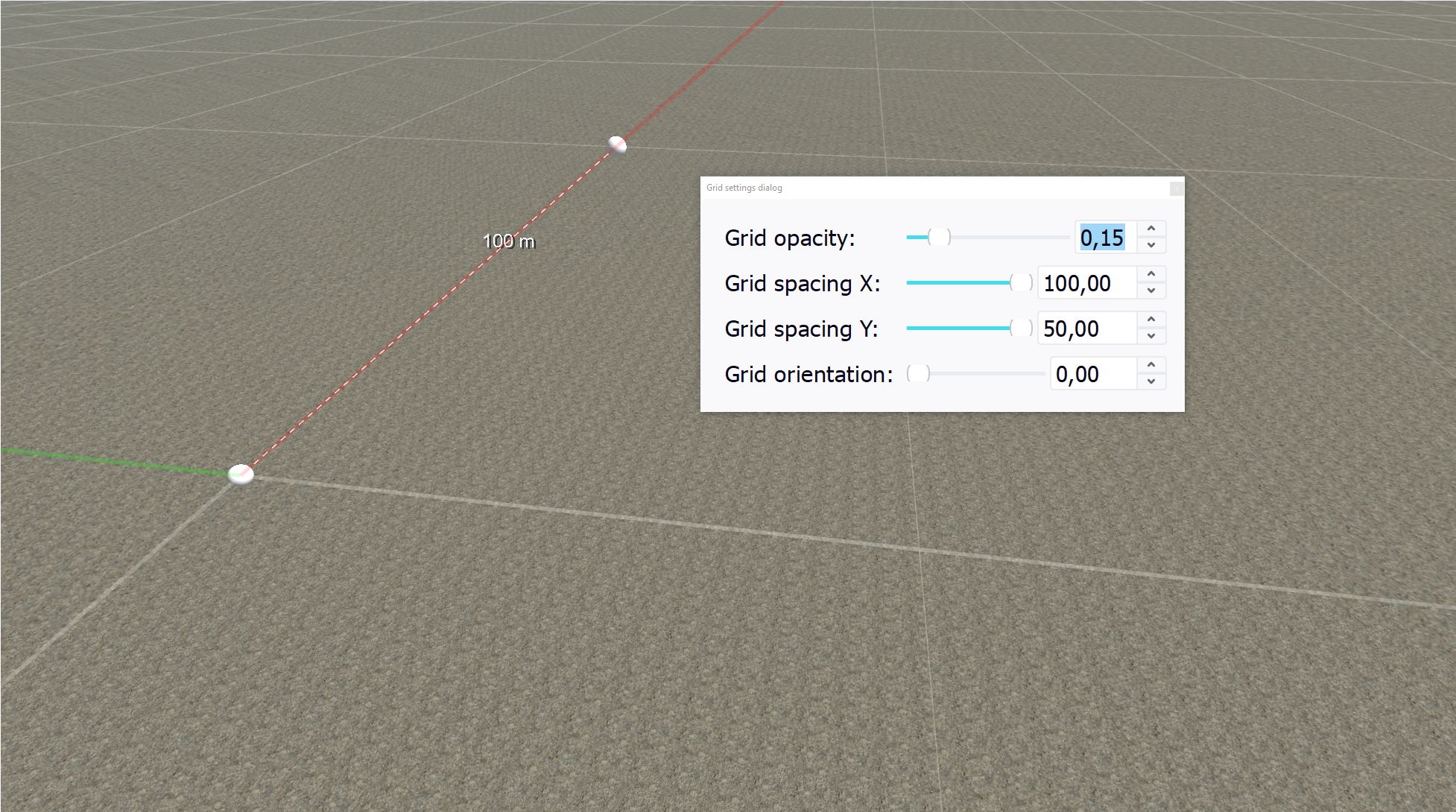Click the Grid spacing Y slider handle
Image resolution: width=1456 pixels, height=812 pixels.
1021,329
